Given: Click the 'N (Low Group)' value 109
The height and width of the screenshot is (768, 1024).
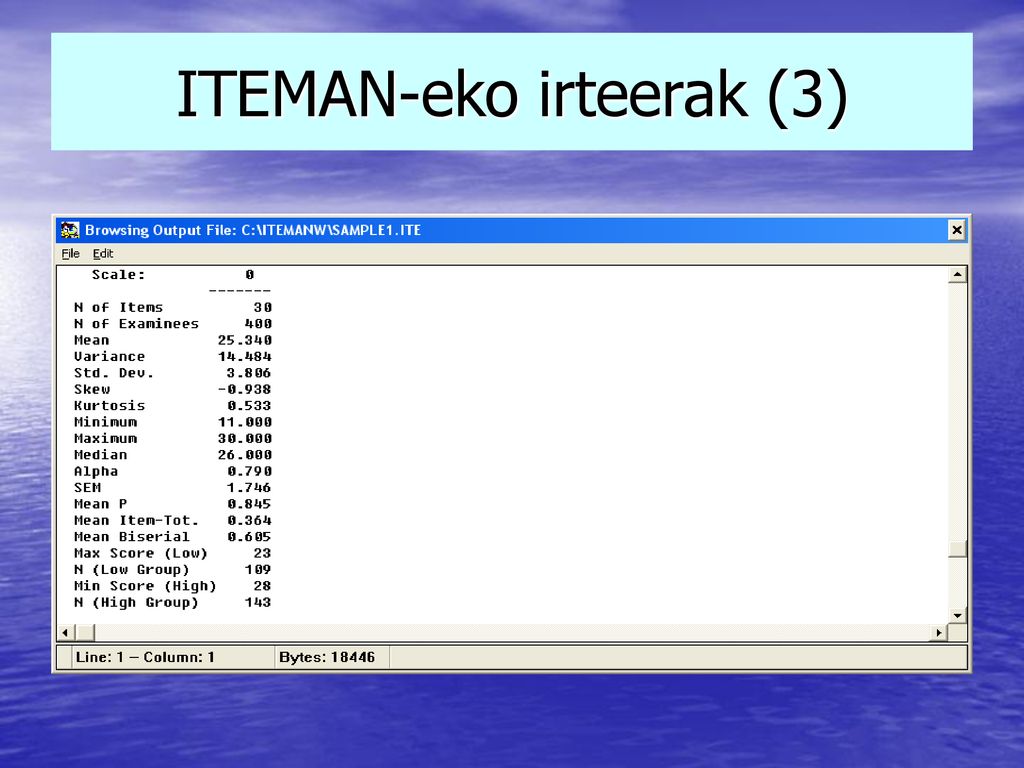Looking at the screenshot, I should click(258, 569).
